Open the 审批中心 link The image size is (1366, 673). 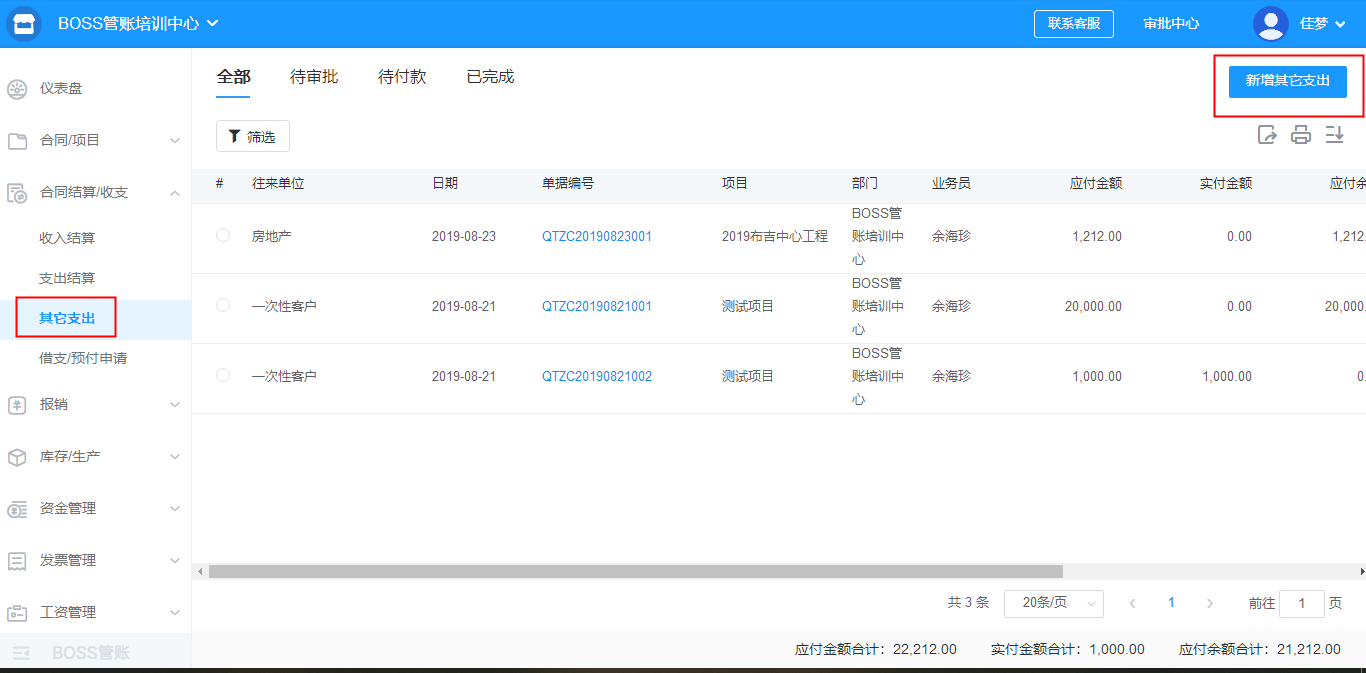coord(1171,24)
